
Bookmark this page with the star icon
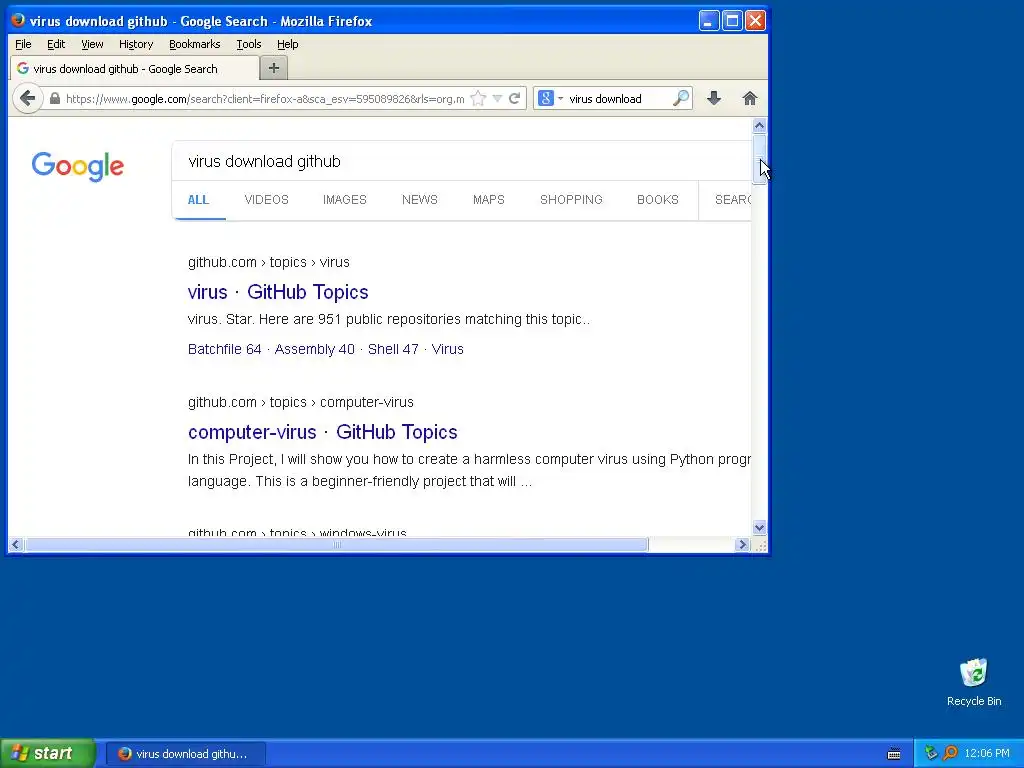coord(478,99)
